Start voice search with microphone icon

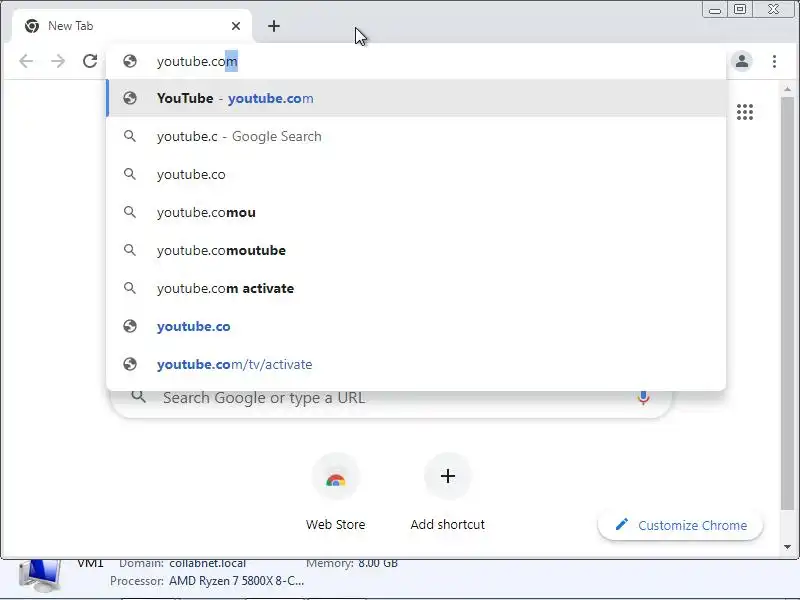pyautogui.click(x=643, y=398)
